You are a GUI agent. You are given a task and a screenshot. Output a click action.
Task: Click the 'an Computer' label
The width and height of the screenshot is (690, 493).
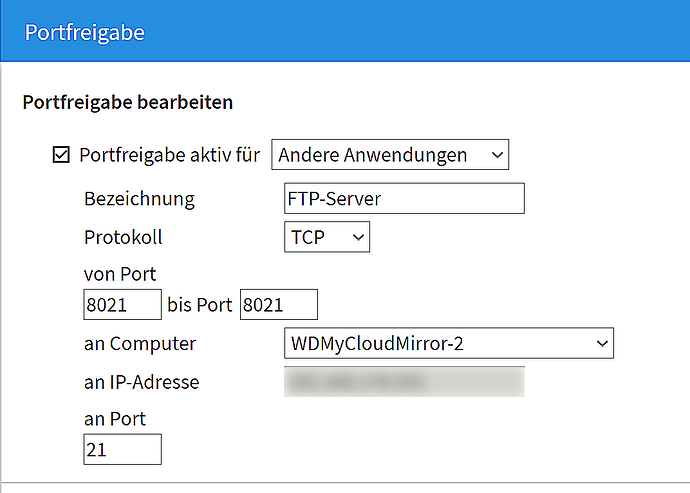coord(140,344)
